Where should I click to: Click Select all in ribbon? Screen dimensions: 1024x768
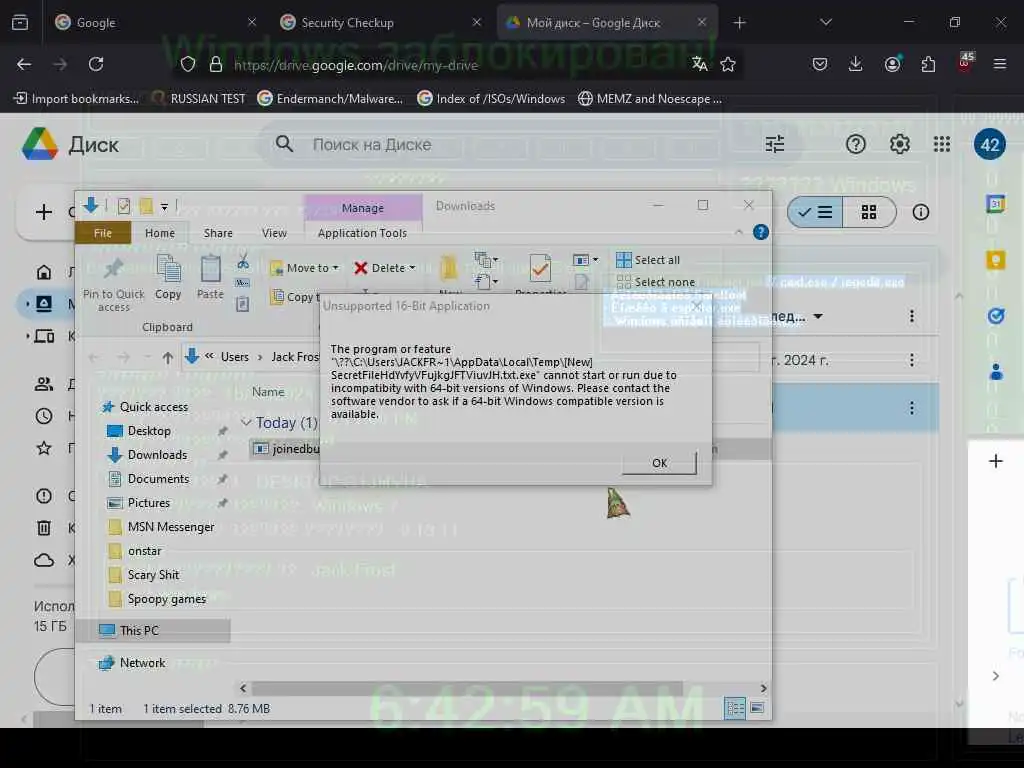pos(648,260)
